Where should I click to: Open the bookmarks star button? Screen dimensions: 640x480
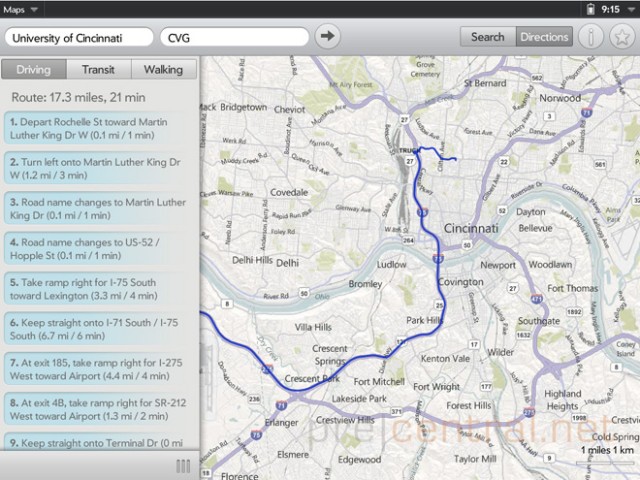(622, 37)
